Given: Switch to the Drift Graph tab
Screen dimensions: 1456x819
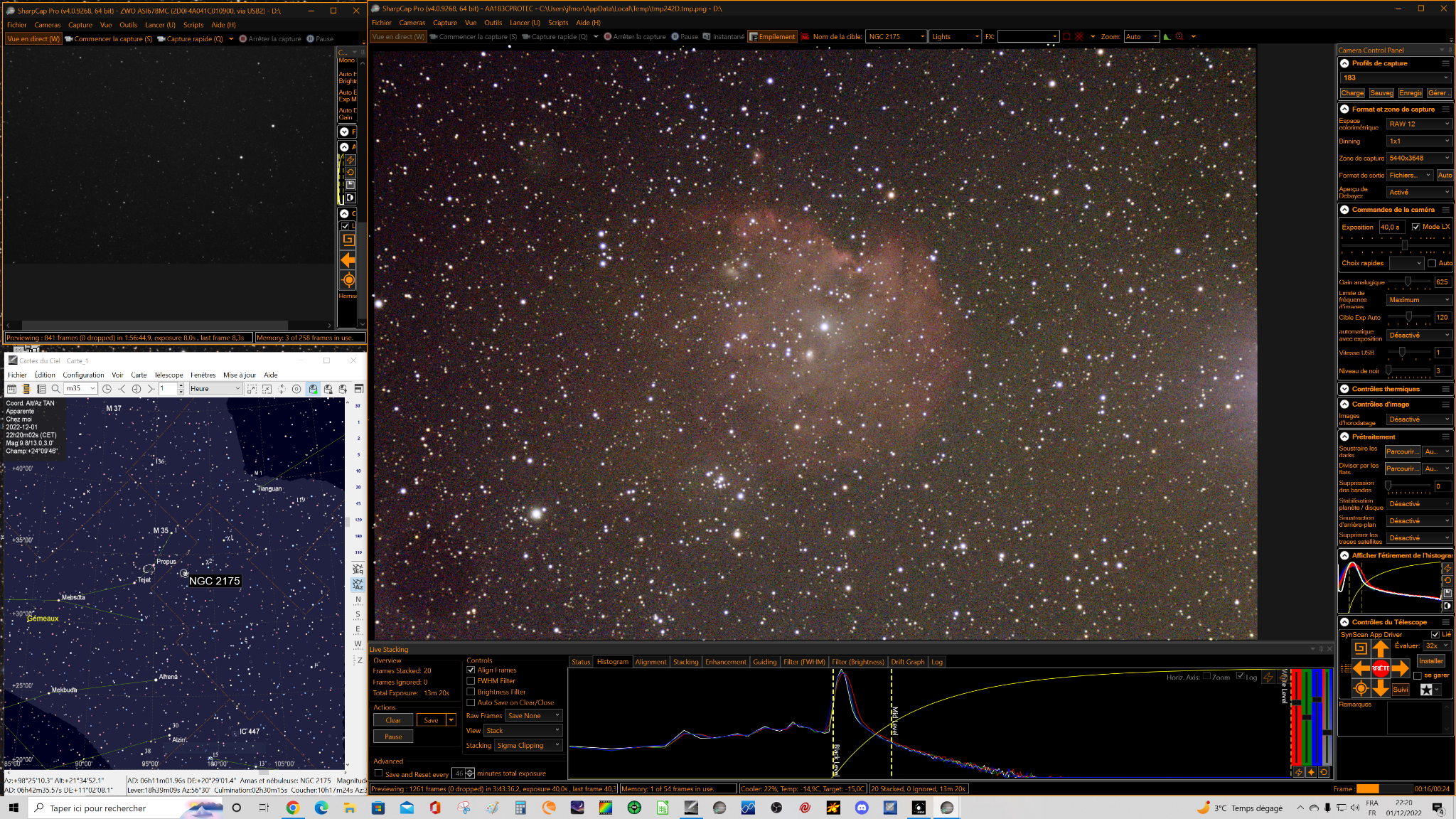Looking at the screenshot, I should (x=907, y=662).
